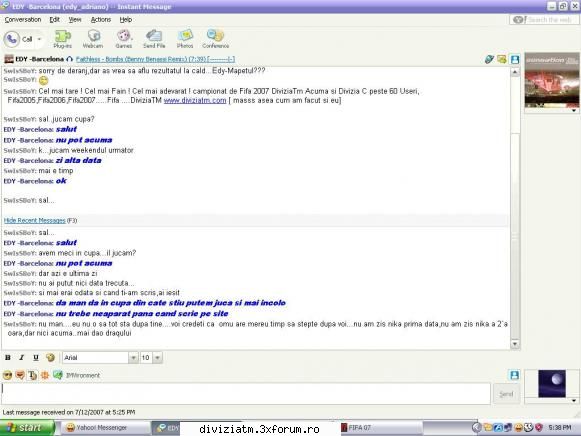The image size is (581, 436).
Task: Open the Windows start button
Action: (x=27, y=428)
